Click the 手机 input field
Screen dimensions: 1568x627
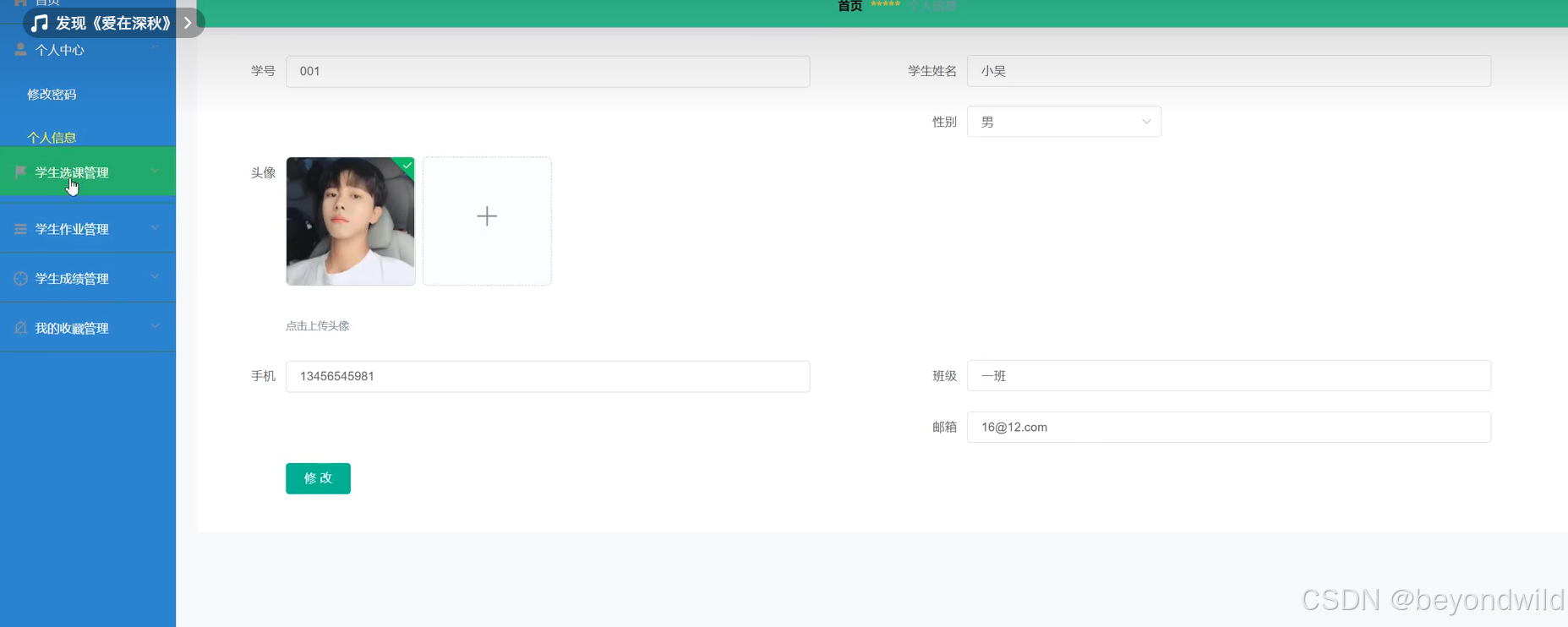[x=548, y=376]
